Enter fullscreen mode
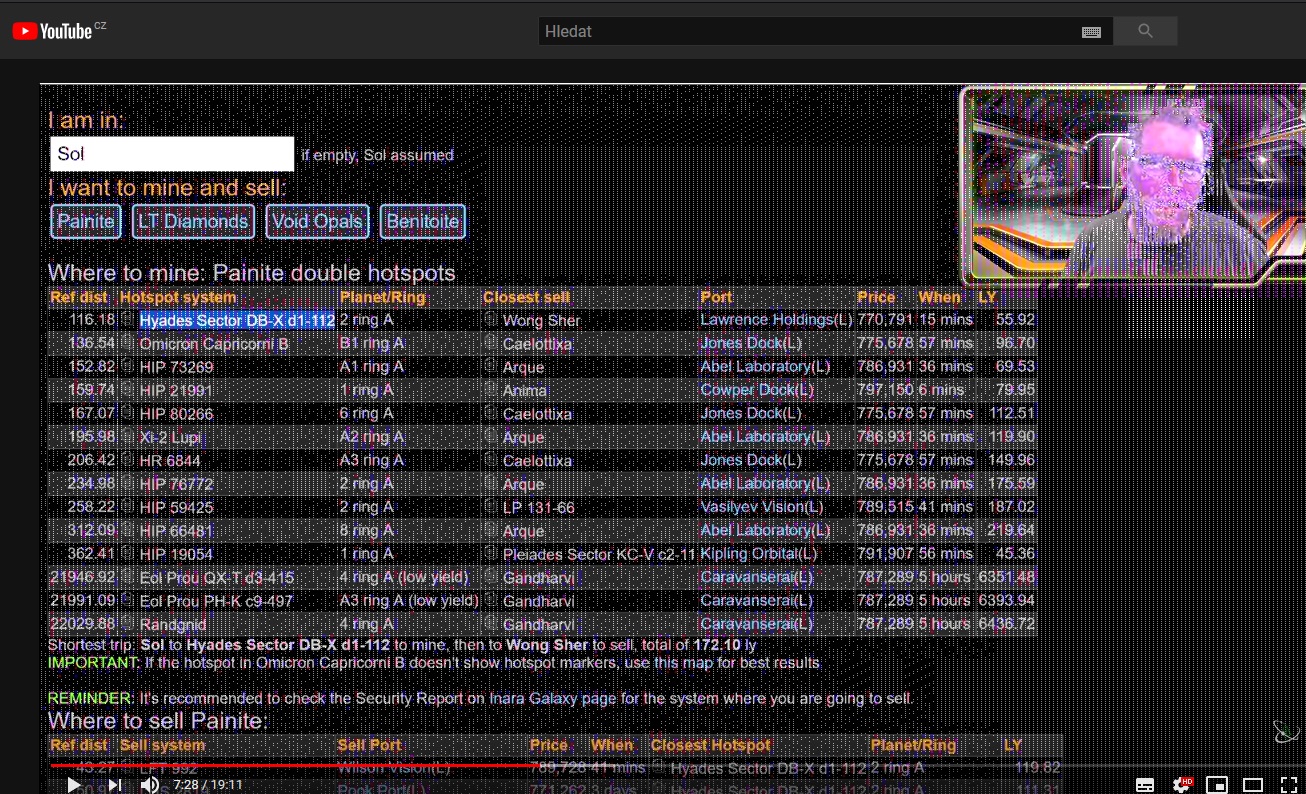Image resolution: width=1306 pixels, height=794 pixels. point(1289,785)
